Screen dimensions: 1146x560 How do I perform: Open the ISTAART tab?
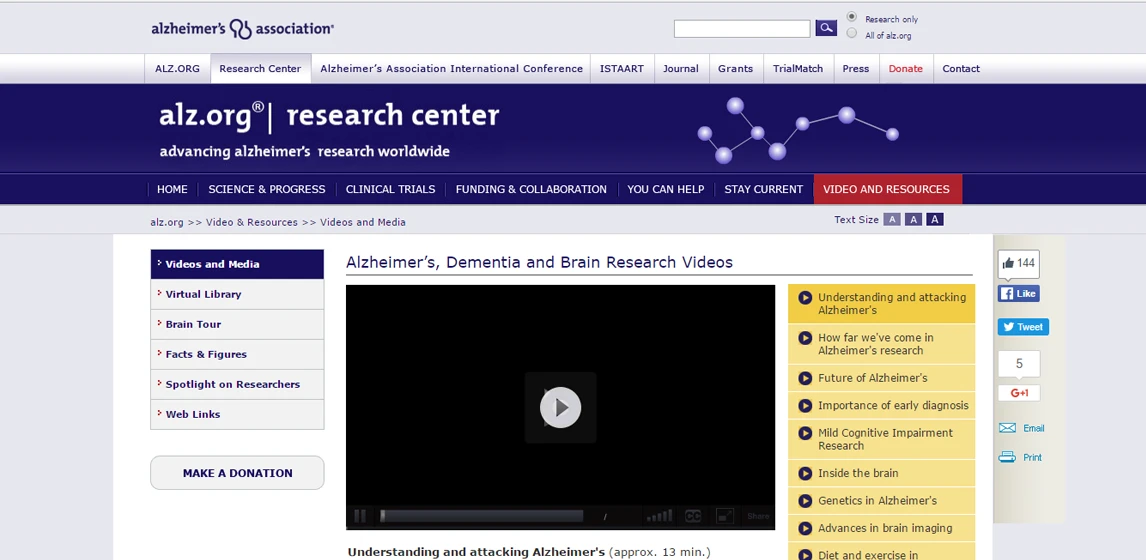pyautogui.click(x=622, y=69)
